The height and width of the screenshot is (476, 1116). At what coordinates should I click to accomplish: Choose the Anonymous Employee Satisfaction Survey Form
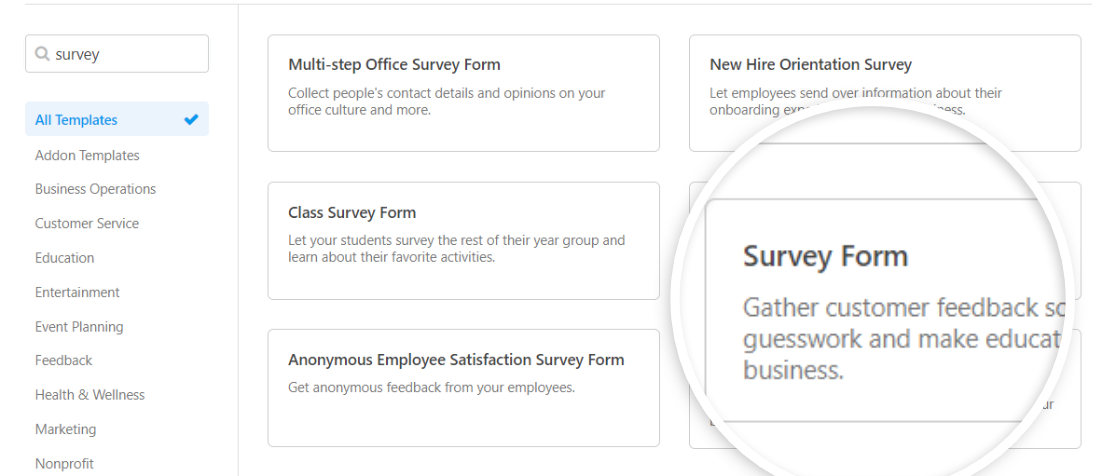pyautogui.click(x=463, y=388)
